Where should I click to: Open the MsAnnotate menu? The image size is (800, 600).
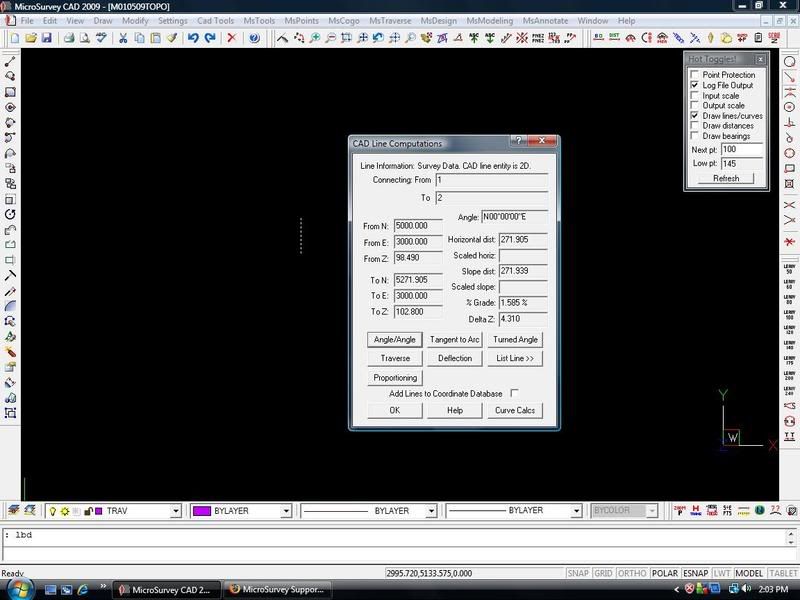tap(545, 21)
